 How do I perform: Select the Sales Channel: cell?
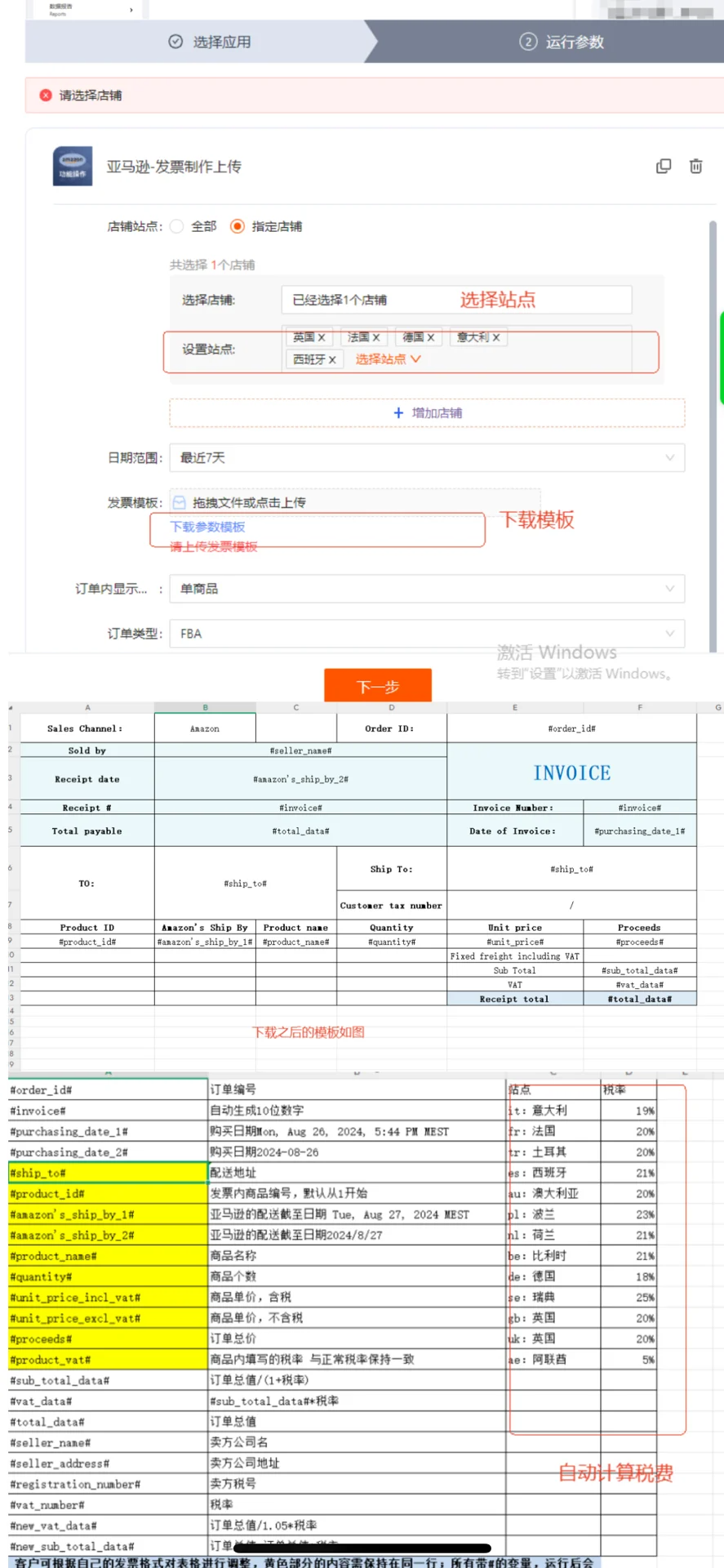[x=87, y=728]
